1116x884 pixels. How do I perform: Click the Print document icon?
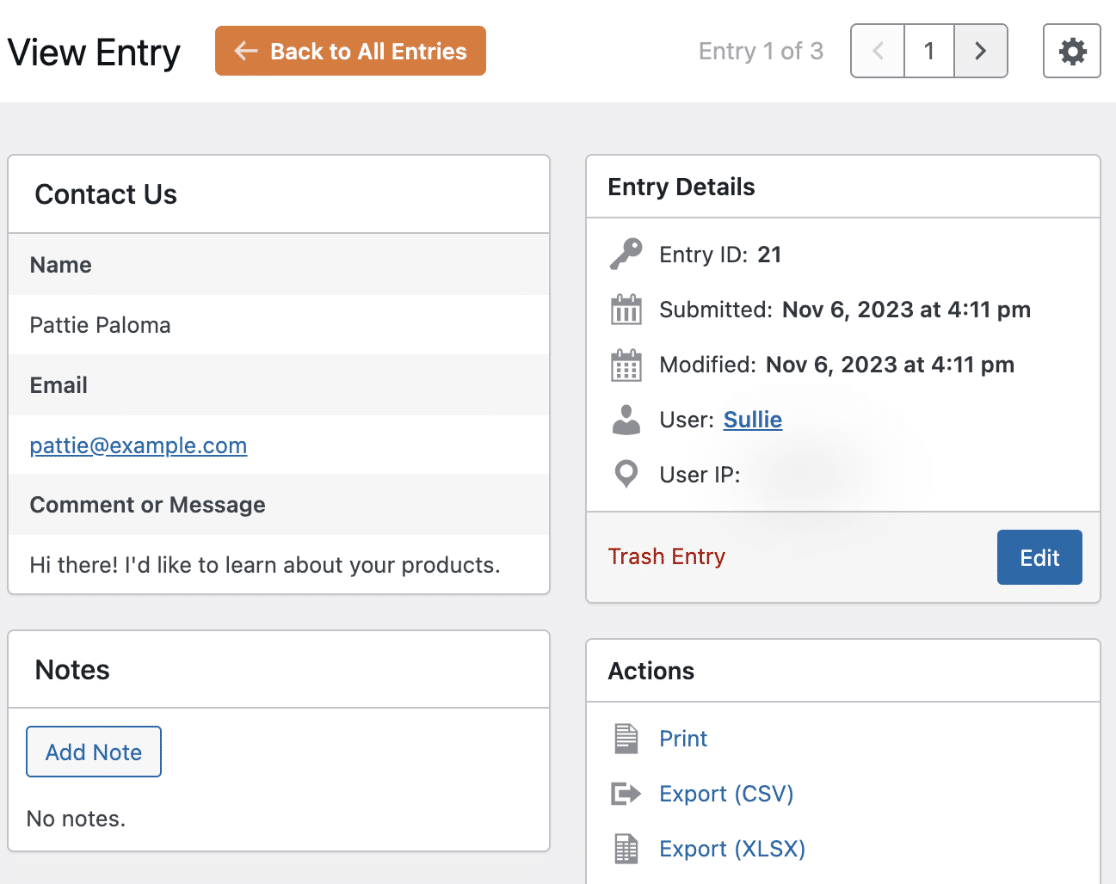pos(626,739)
